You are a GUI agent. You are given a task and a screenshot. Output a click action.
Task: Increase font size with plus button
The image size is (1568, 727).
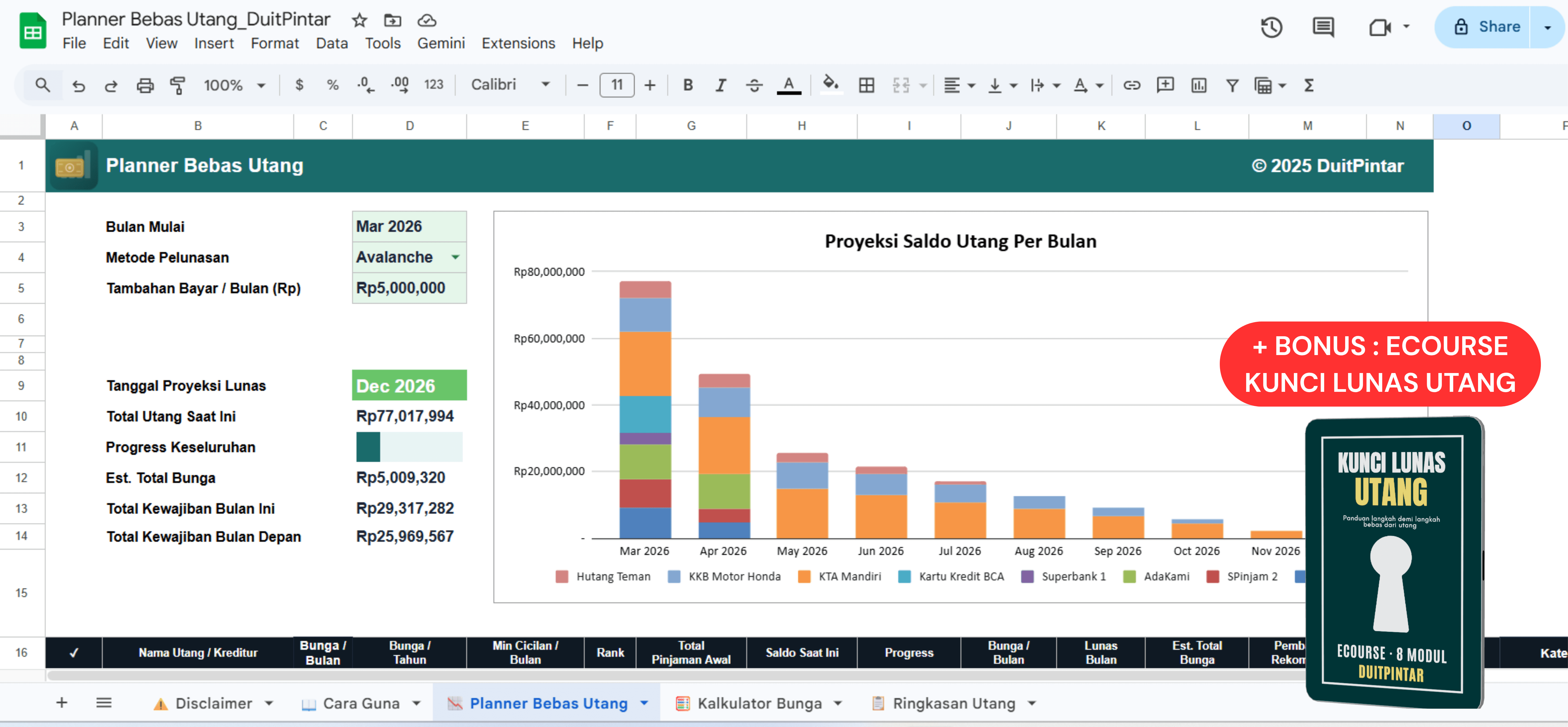coord(650,85)
